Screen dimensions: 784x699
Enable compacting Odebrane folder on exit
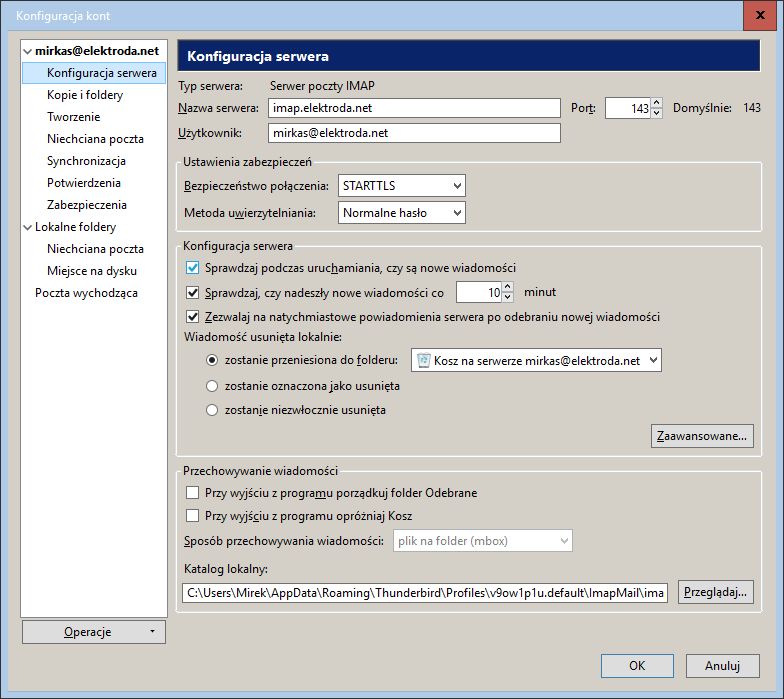click(192, 493)
